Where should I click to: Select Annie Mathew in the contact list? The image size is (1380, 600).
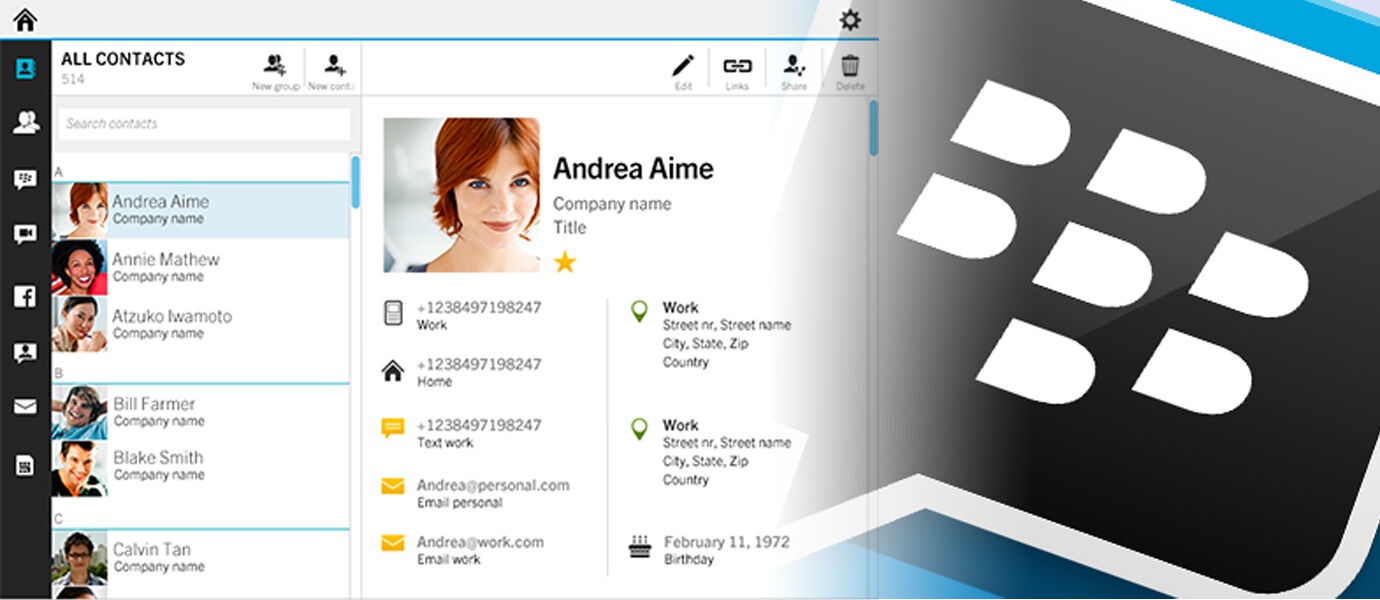pyautogui.click(x=201, y=267)
